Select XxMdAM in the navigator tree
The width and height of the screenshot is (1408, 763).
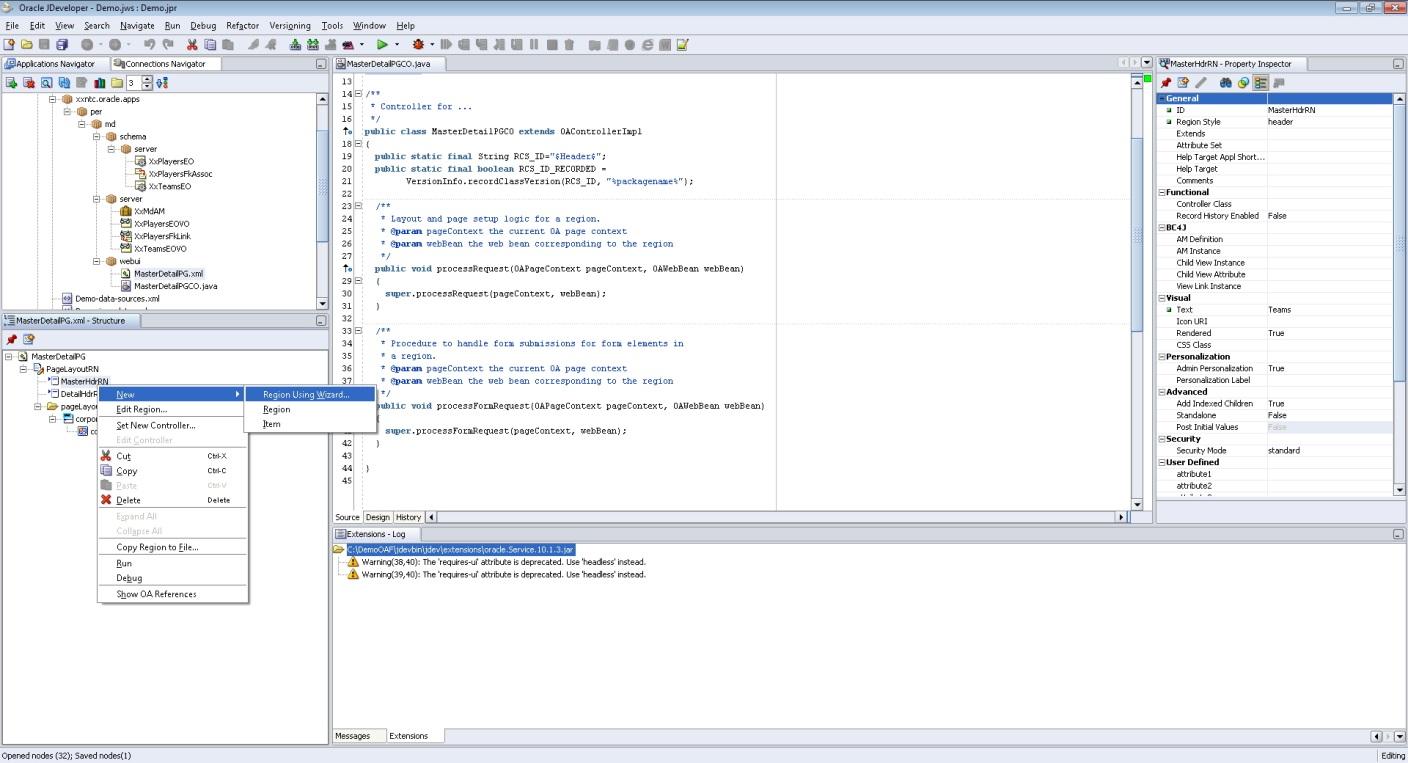pos(149,211)
